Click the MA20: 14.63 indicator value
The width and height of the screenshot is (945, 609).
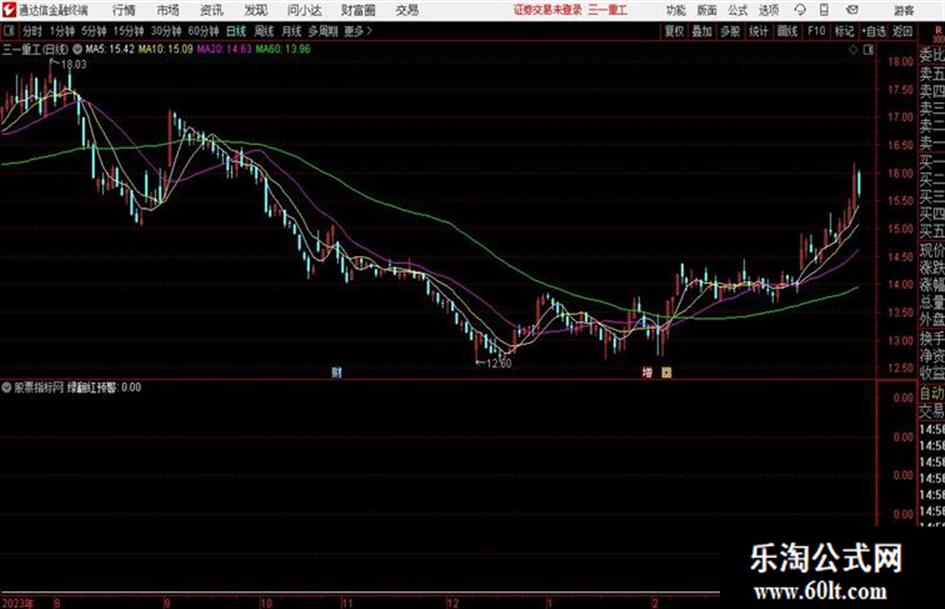[x=224, y=49]
